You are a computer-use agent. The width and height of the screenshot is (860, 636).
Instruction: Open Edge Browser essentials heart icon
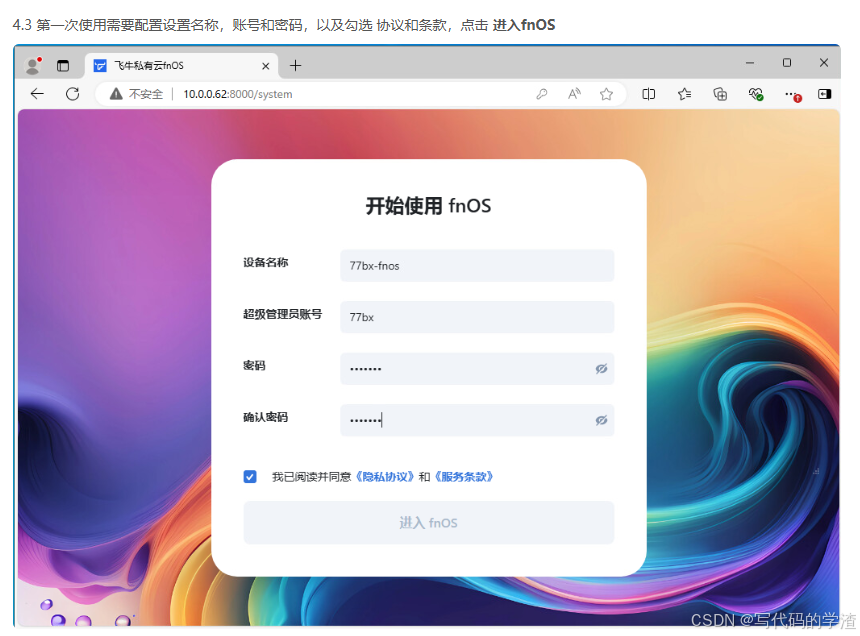point(756,93)
